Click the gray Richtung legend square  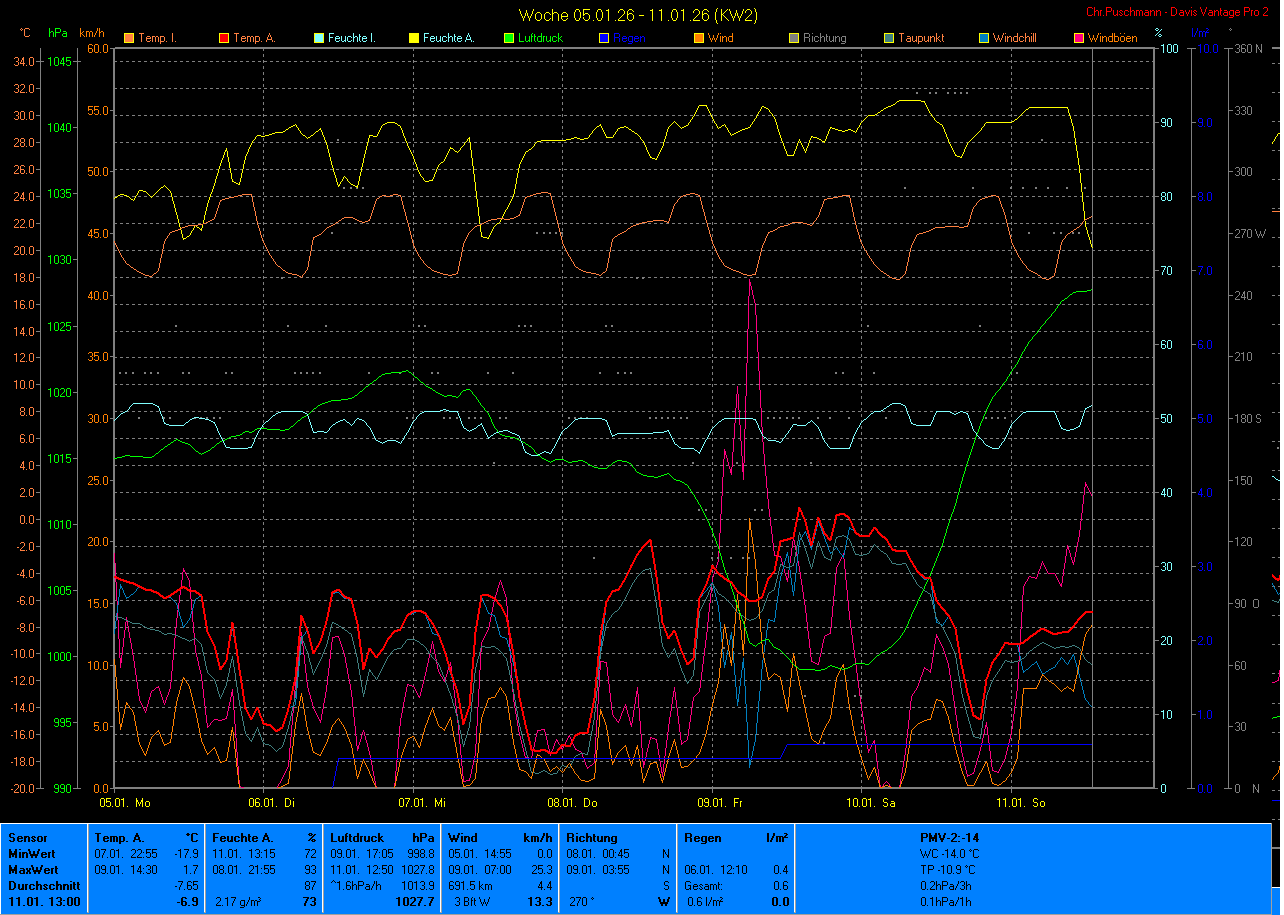pyautogui.click(x=793, y=39)
